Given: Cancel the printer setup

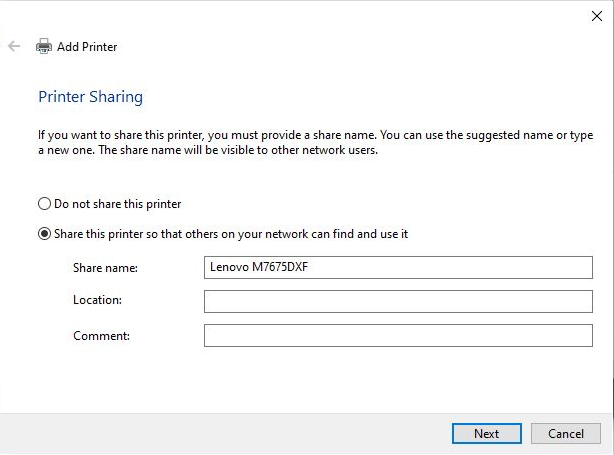Looking at the screenshot, I should (566, 433).
